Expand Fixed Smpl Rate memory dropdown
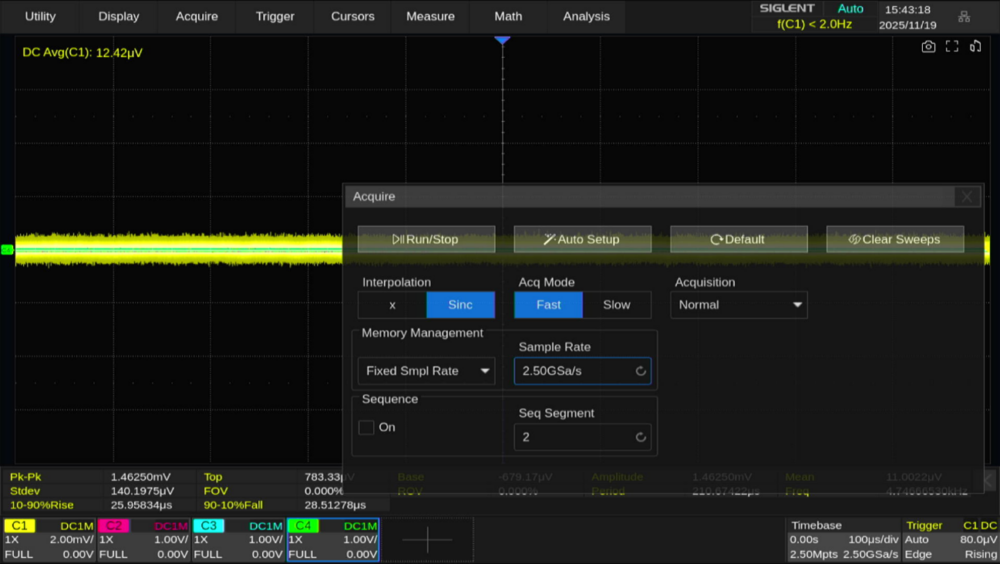 coord(426,371)
